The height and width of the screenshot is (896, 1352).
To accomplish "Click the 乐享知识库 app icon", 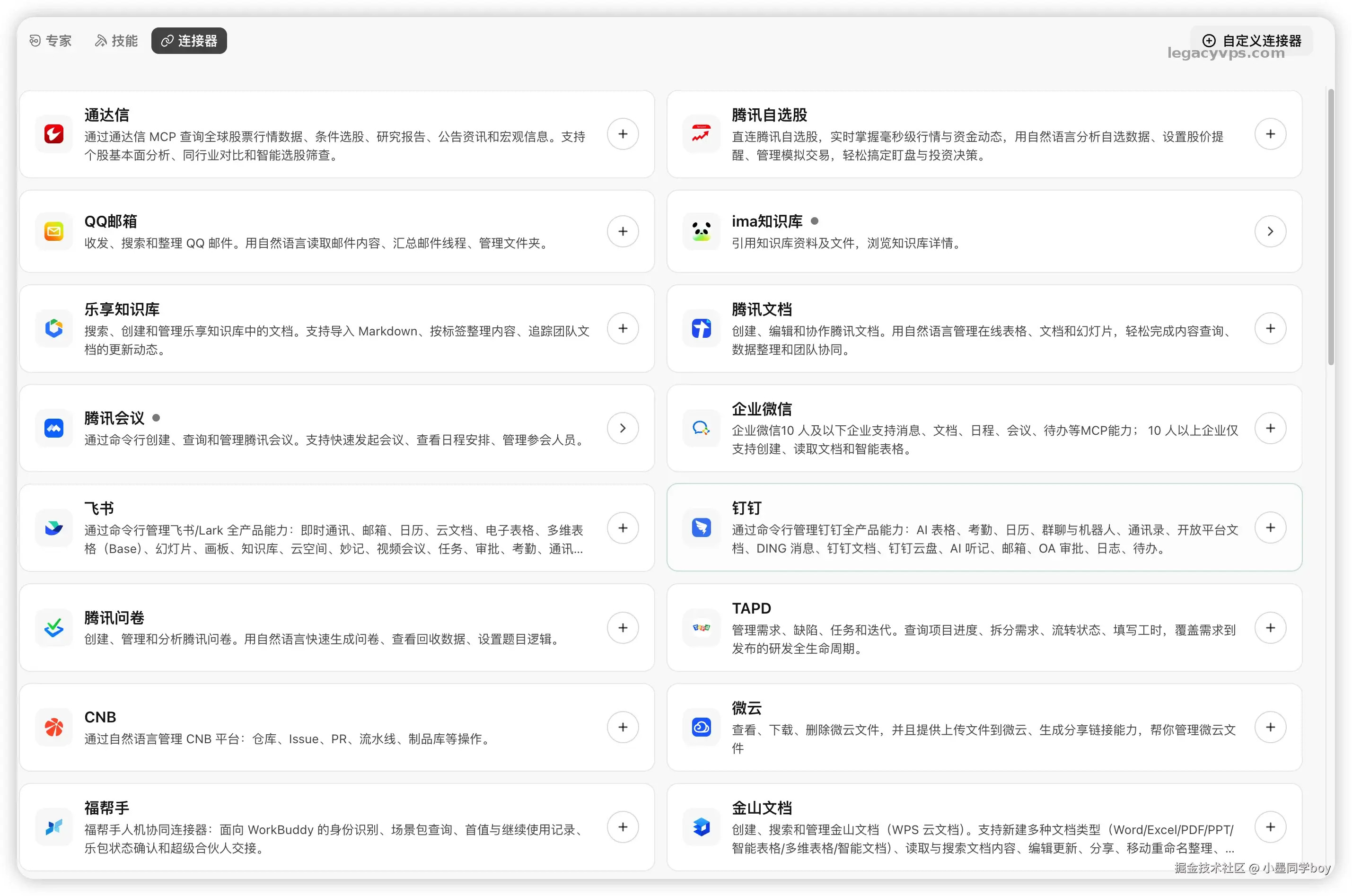I will pyautogui.click(x=54, y=329).
